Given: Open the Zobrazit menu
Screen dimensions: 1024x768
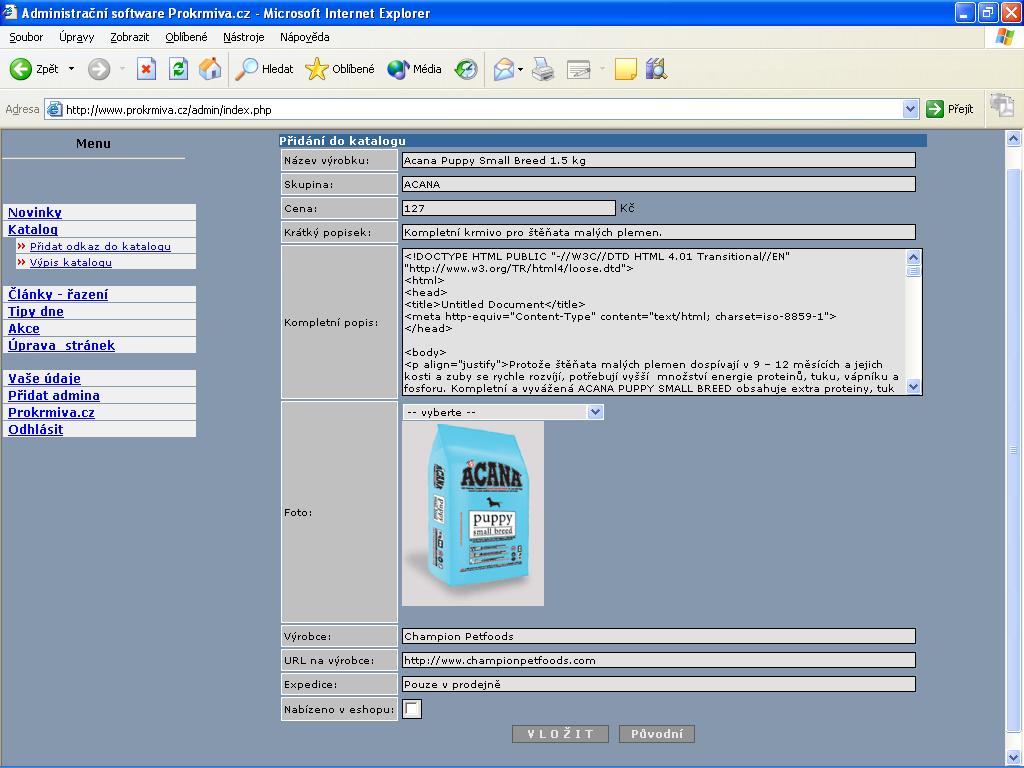Looking at the screenshot, I should (x=130, y=37).
